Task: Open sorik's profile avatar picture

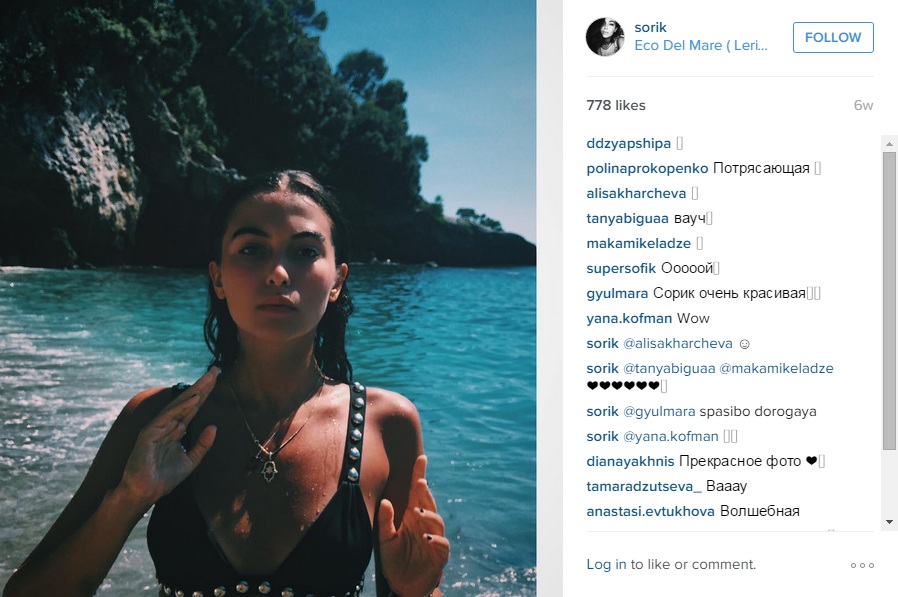Action: pos(605,37)
